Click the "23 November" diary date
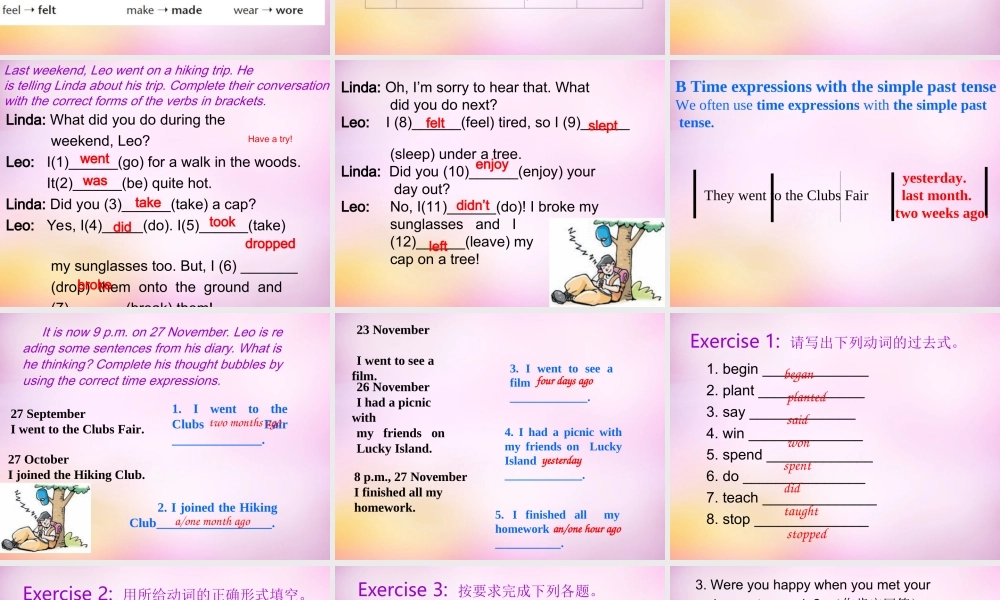 point(393,330)
